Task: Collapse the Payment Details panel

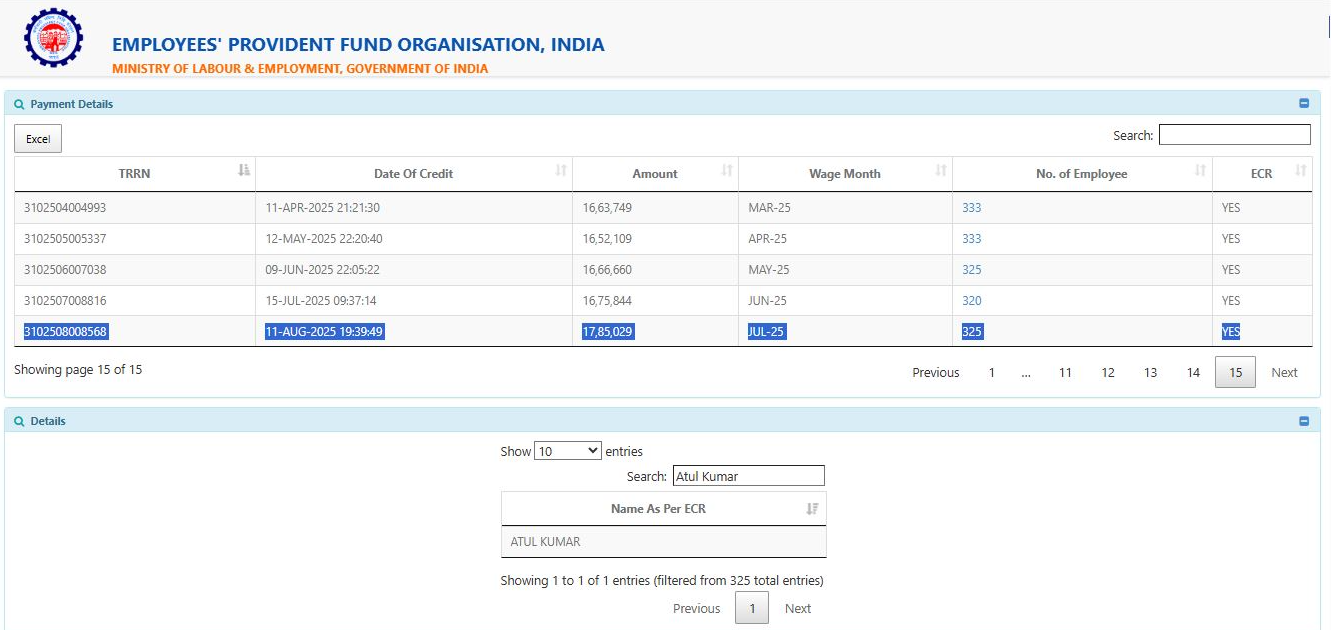Action: click(x=1304, y=103)
